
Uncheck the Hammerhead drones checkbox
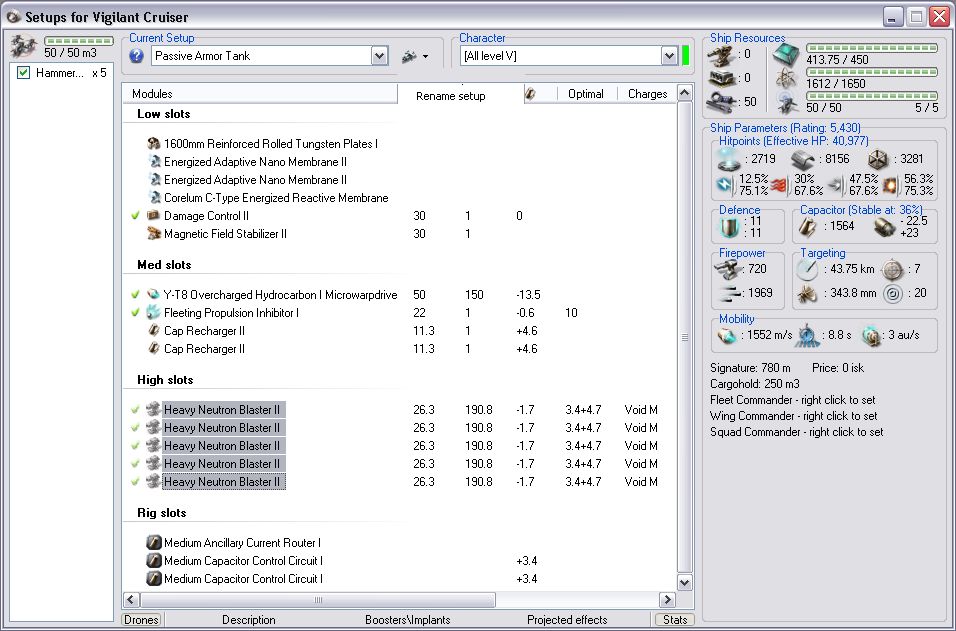[x=24, y=73]
